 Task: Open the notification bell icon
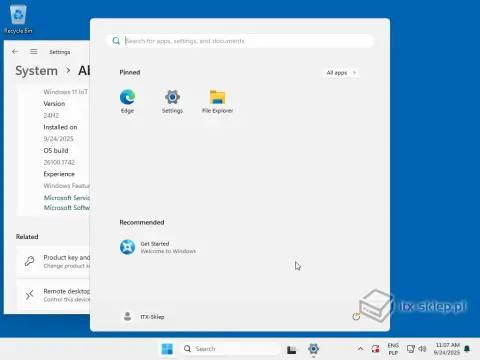point(467,349)
